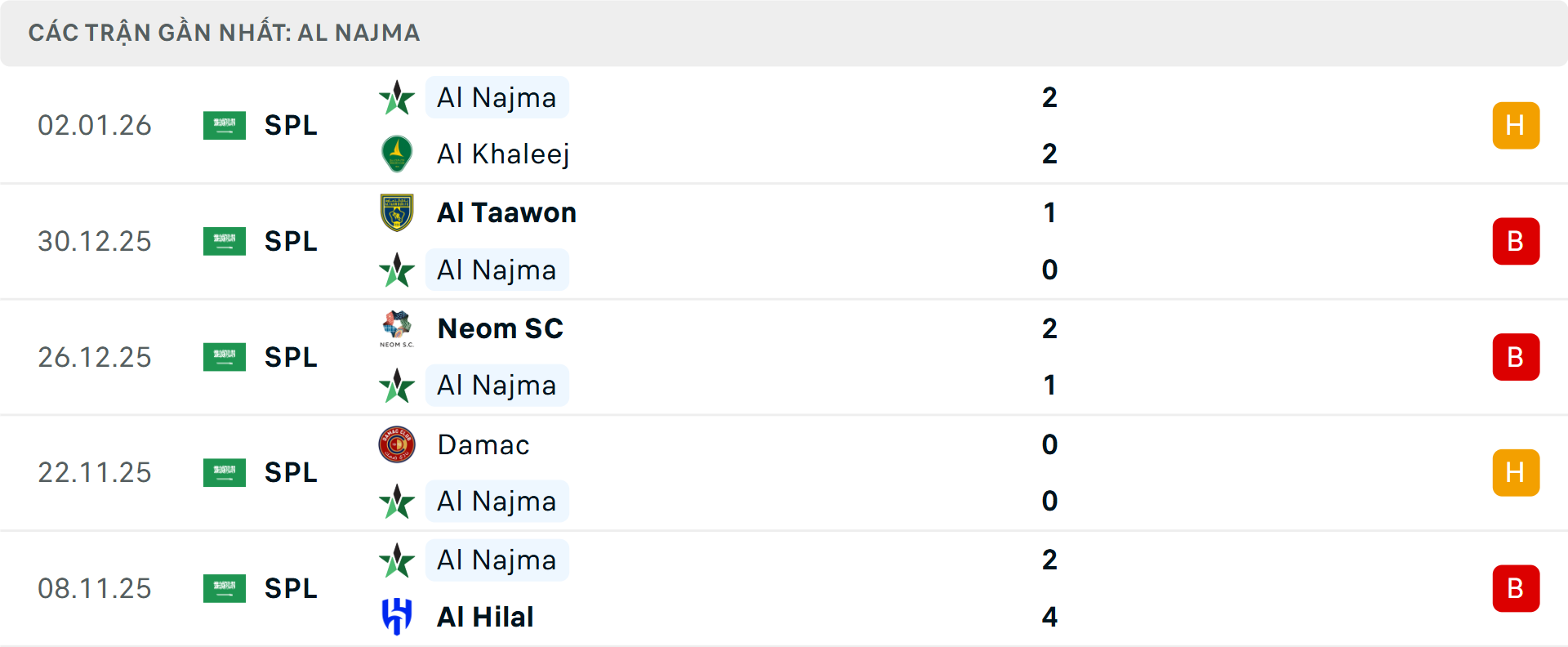
Task: Toggle the red B badge for Al Taawon match
Action: click(1516, 241)
